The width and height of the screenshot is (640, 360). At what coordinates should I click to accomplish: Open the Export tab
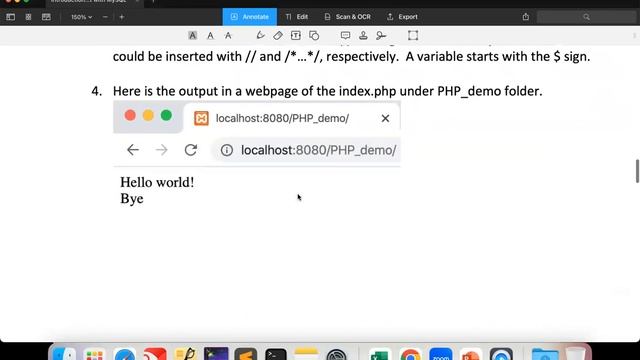pos(402,17)
